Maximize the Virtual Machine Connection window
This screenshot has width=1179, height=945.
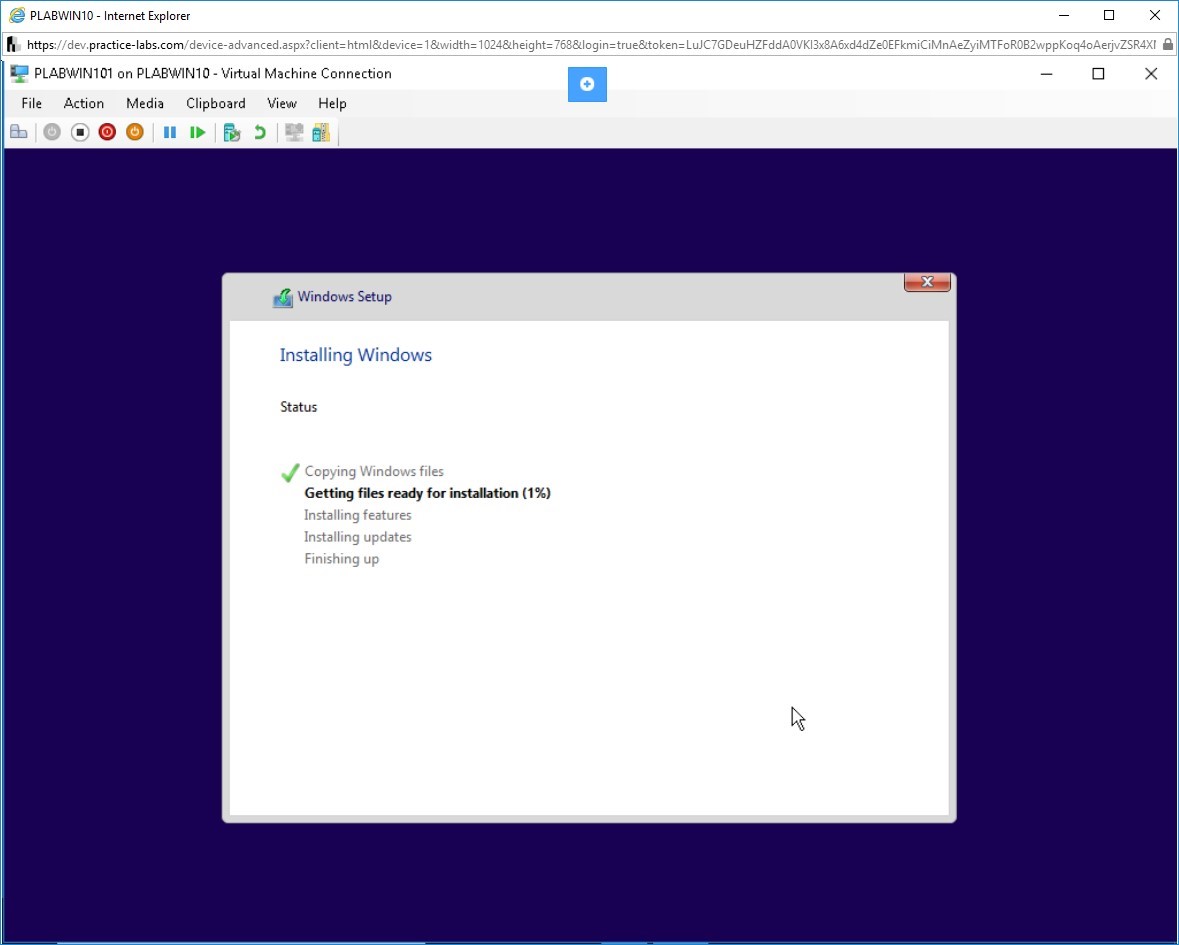1099,74
